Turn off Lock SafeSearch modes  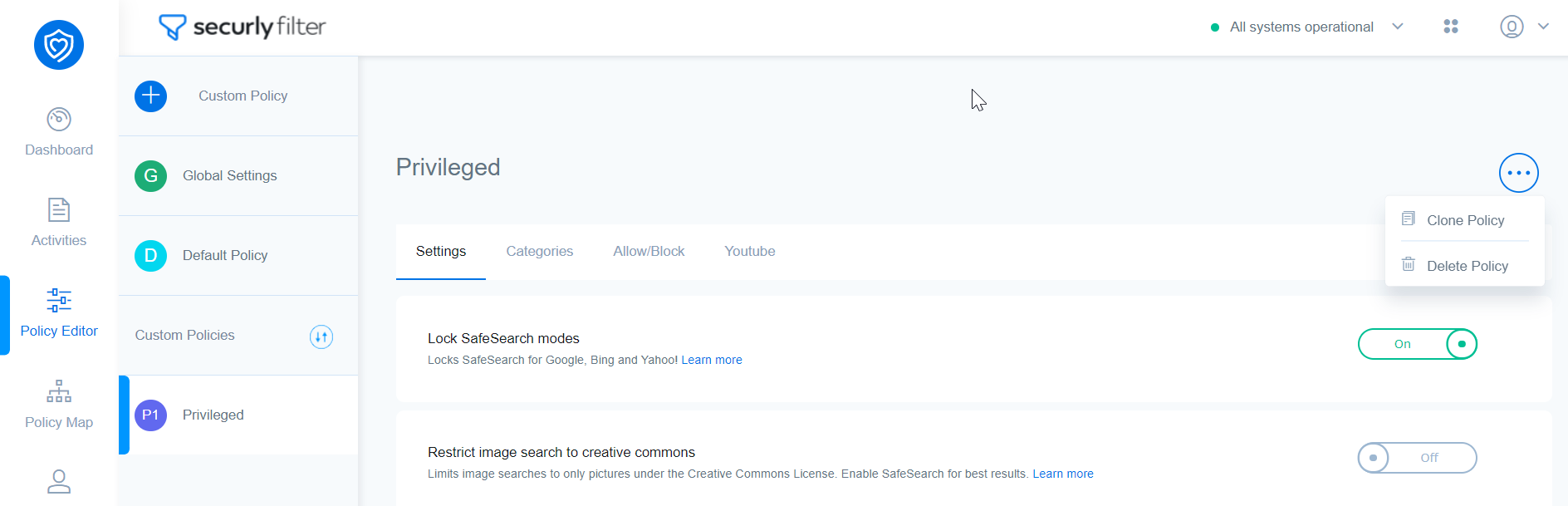coord(1417,344)
